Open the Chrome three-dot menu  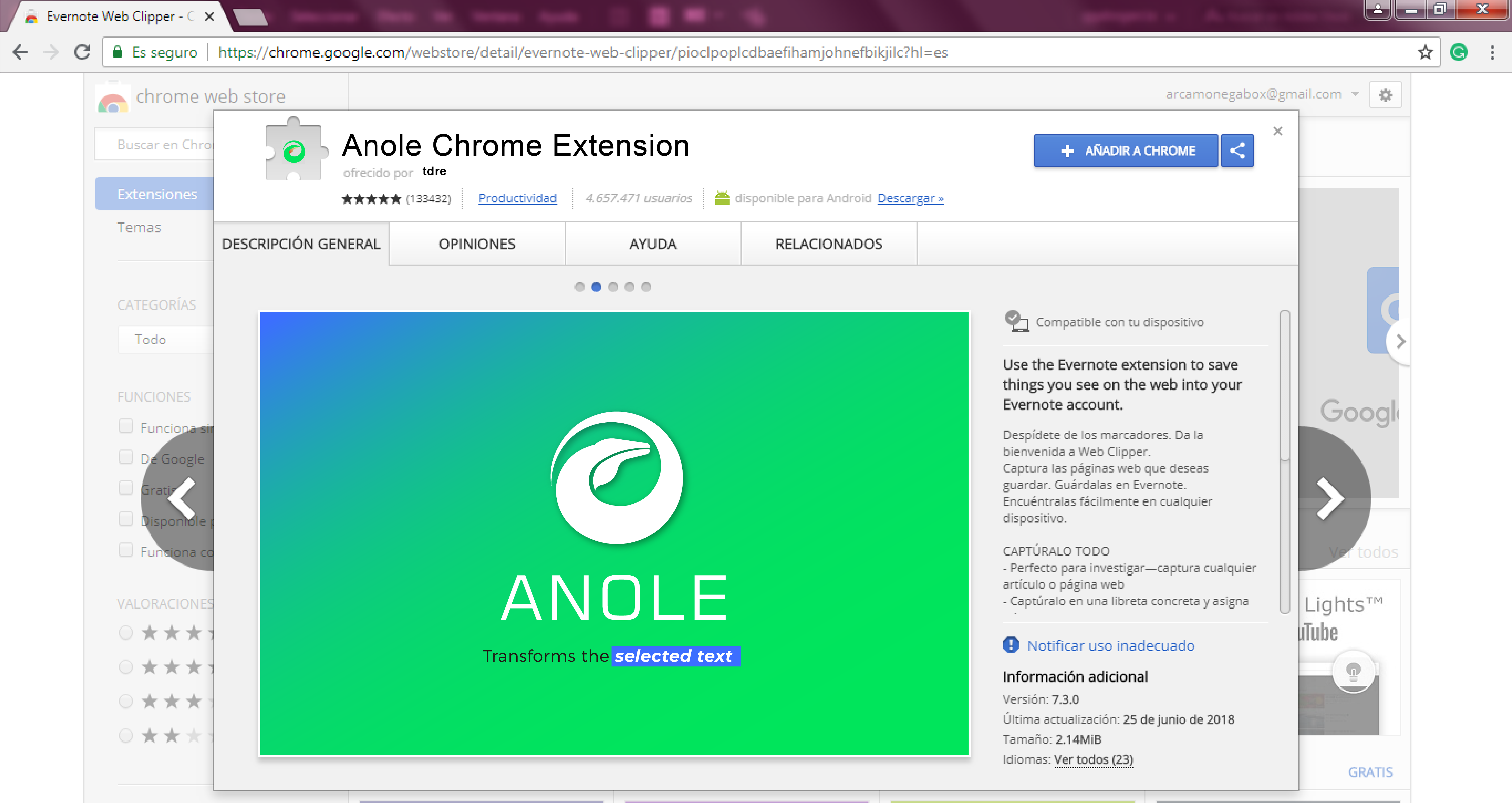click(x=1492, y=52)
